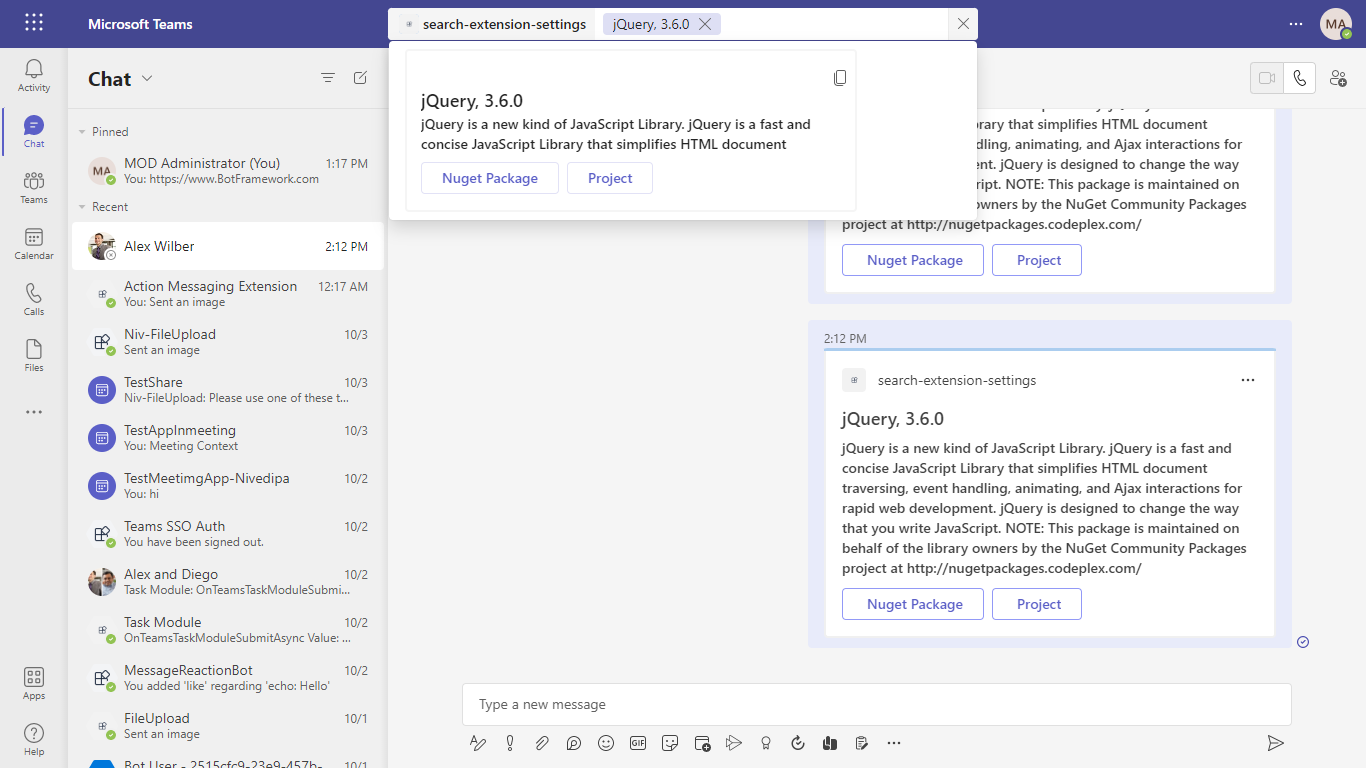
Task: Open TestMeetimgApp-Nivedipa chat
Action: click(x=228, y=486)
